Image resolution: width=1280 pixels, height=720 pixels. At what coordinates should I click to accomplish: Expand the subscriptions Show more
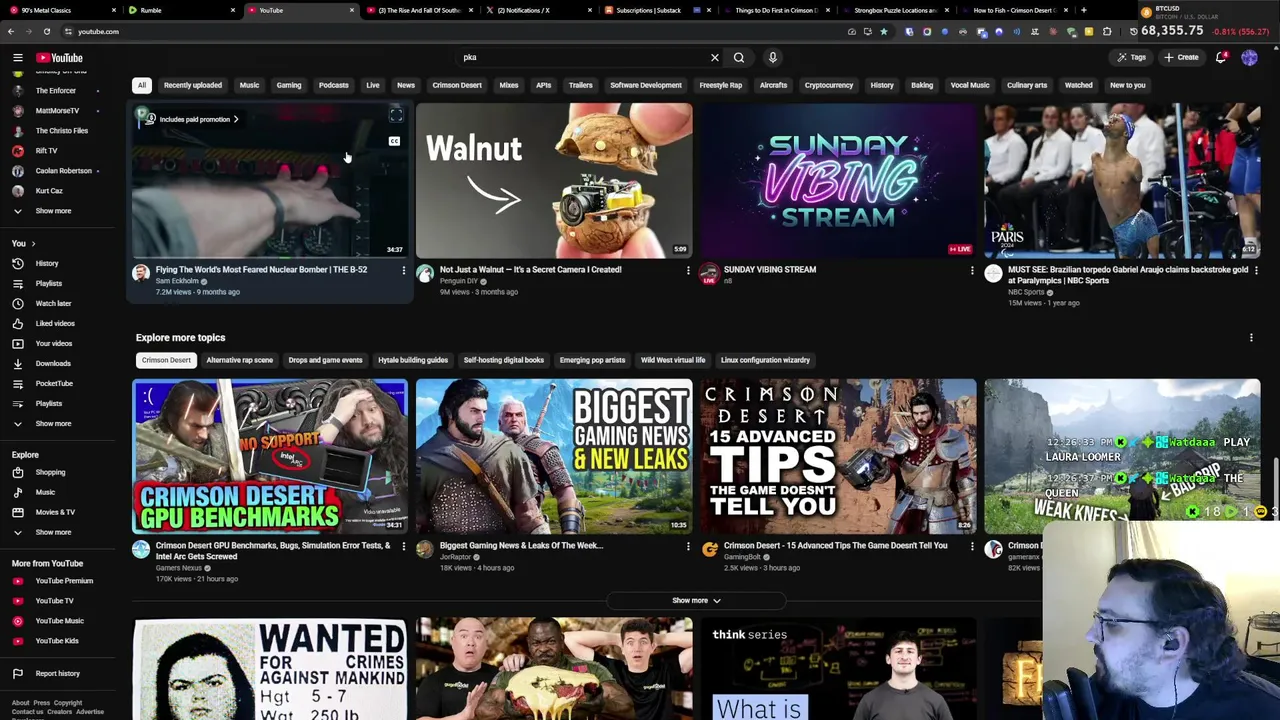click(x=53, y=211)
